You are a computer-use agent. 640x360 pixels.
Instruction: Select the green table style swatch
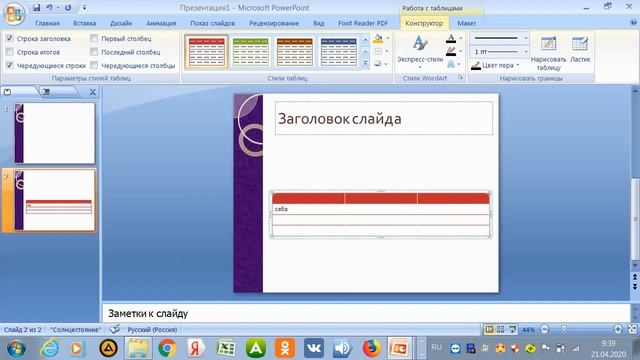(x=251, y=52)
